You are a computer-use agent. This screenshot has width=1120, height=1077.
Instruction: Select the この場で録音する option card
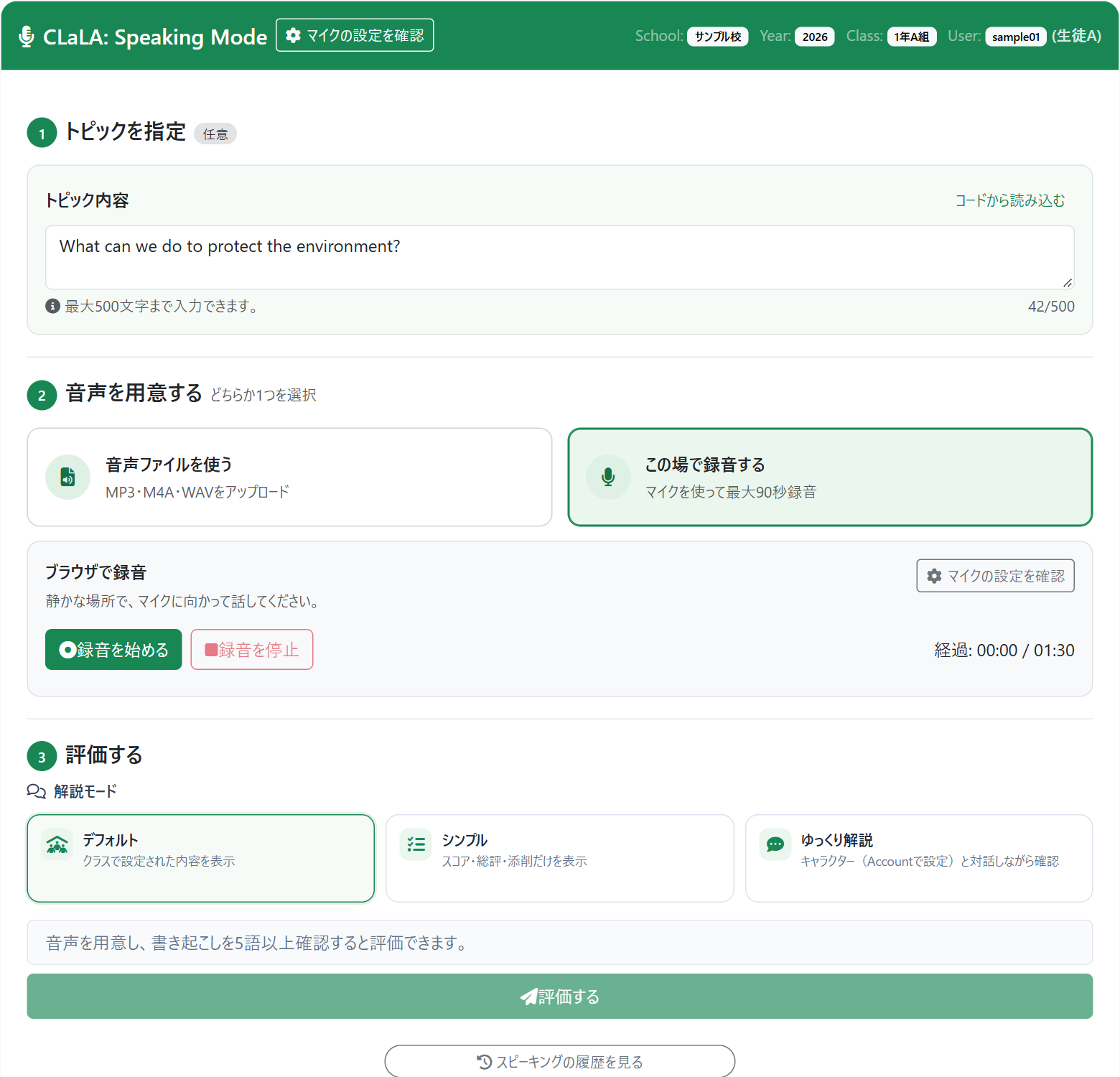tap(830, 477)
